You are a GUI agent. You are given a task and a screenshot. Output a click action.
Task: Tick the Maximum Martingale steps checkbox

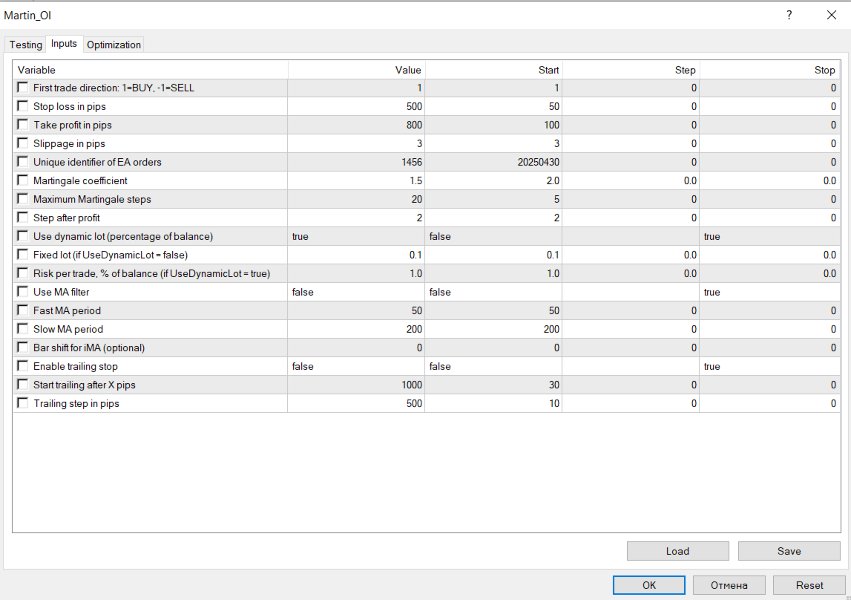click(x=22, y=199)
